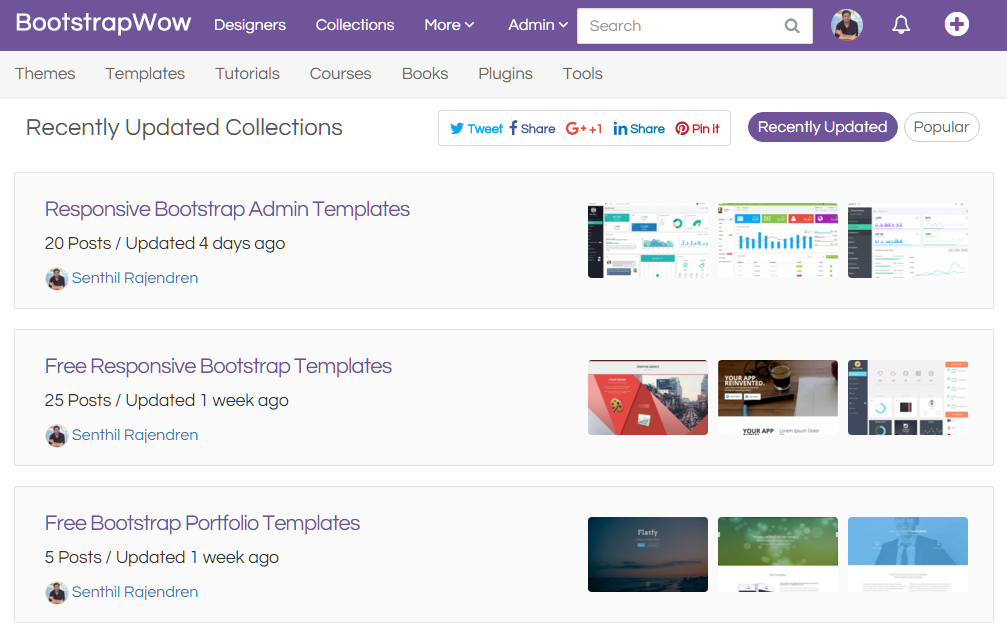Image resolution: width=1007 pixels, height=623 pixels.
Task: Open your profile via the avatar image
Action: tap(846, 24)
